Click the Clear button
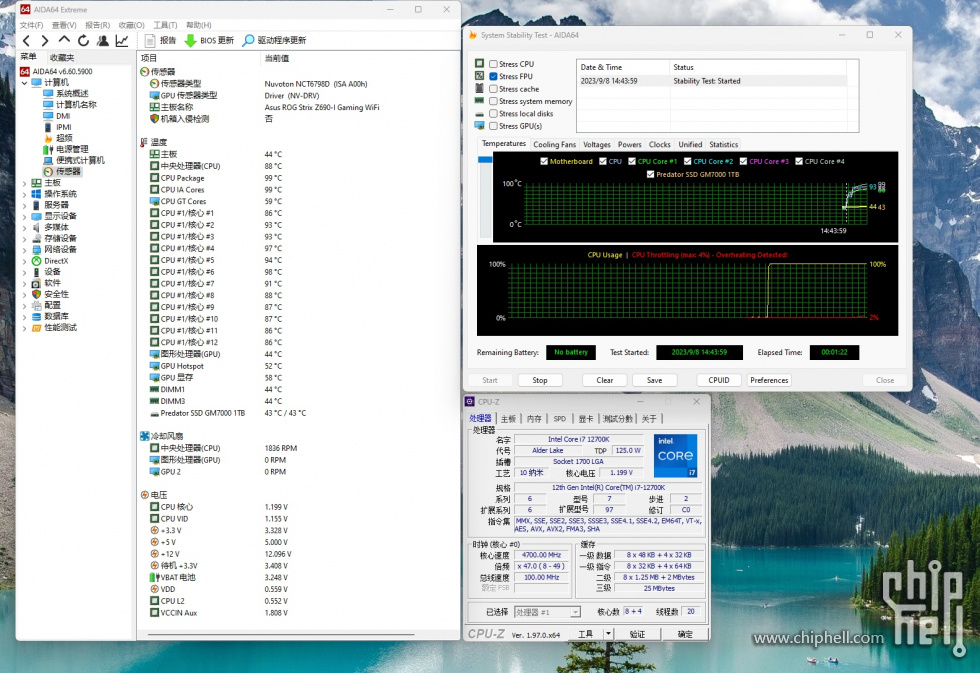Image resolution: width=980 pixels, height=673 pixels. (x=604, y=380)
